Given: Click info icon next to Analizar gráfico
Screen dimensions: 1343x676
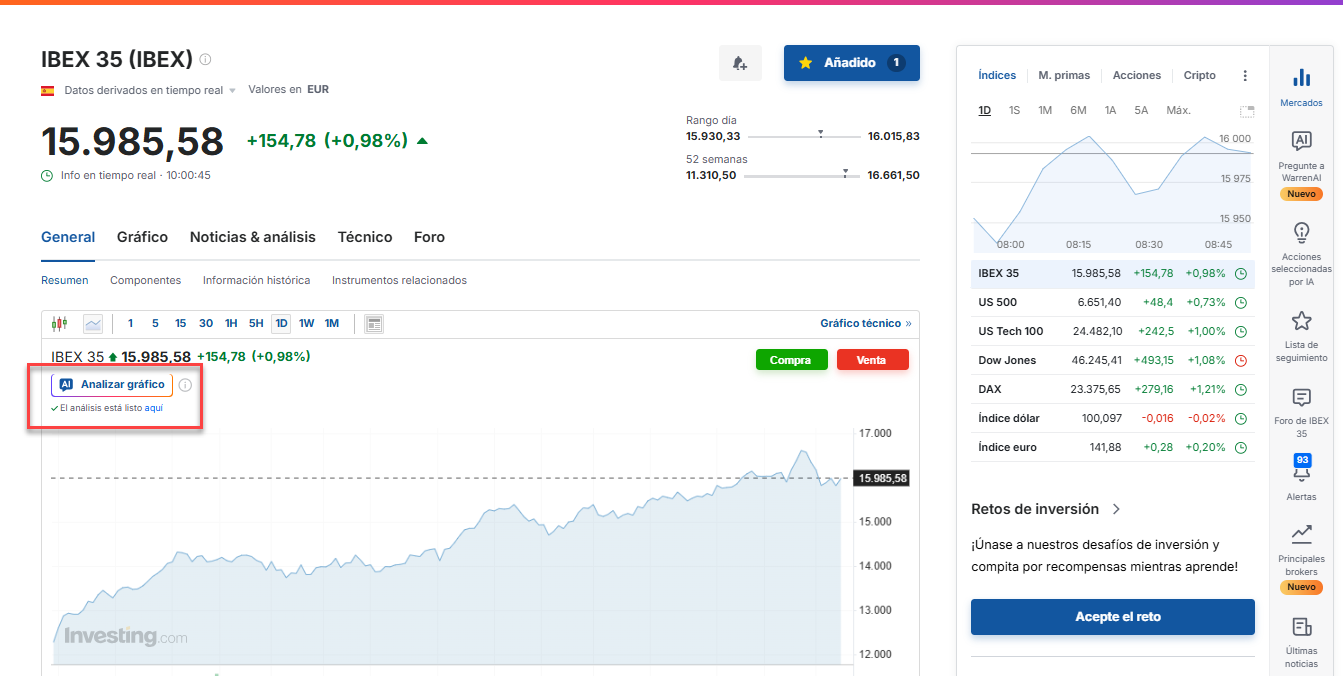Looking at the screenshot, I should point(185,385).
